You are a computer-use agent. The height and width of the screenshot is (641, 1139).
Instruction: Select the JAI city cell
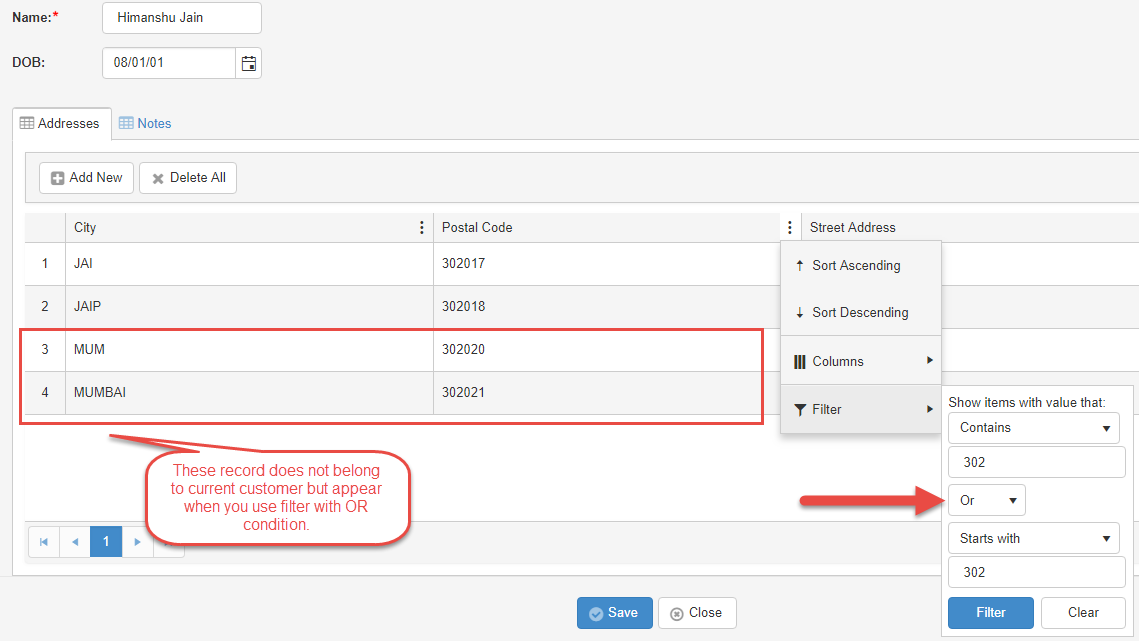(x=249, y=264)
